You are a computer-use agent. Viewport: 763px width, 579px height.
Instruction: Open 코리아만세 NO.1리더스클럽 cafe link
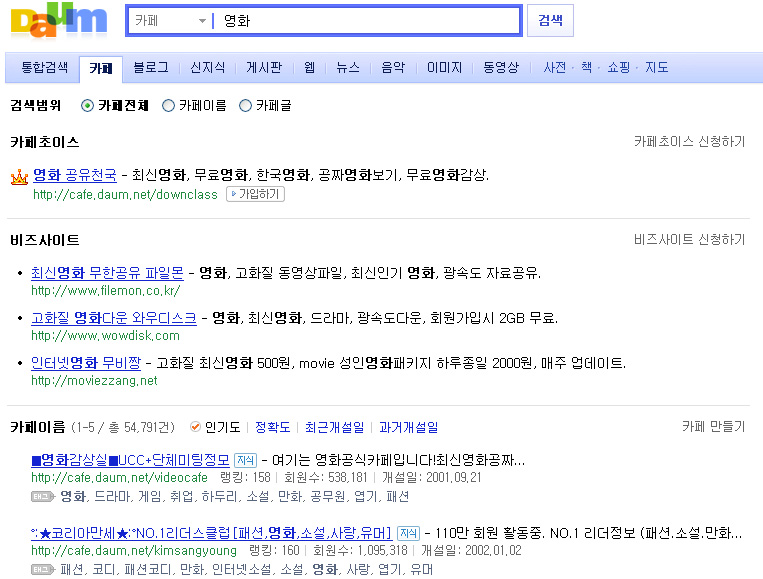211,533
